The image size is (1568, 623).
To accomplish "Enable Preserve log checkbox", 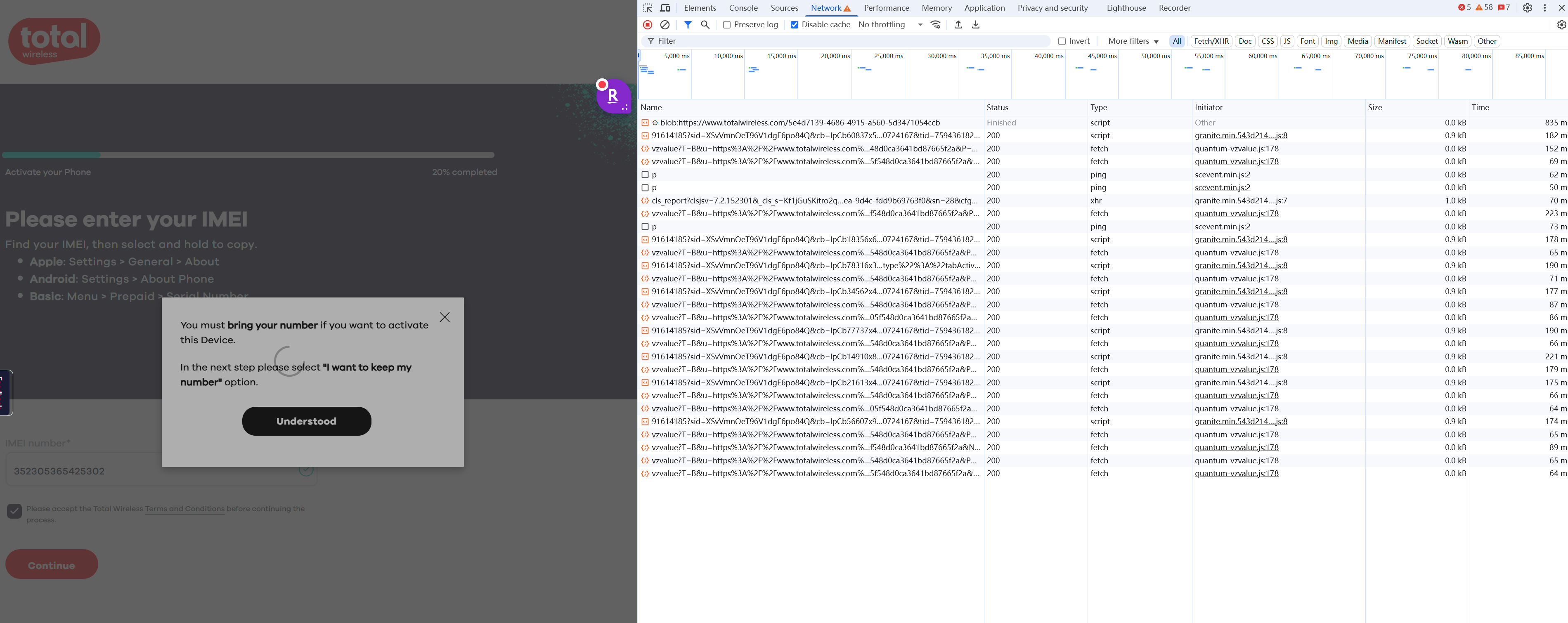I will point(727,25).
